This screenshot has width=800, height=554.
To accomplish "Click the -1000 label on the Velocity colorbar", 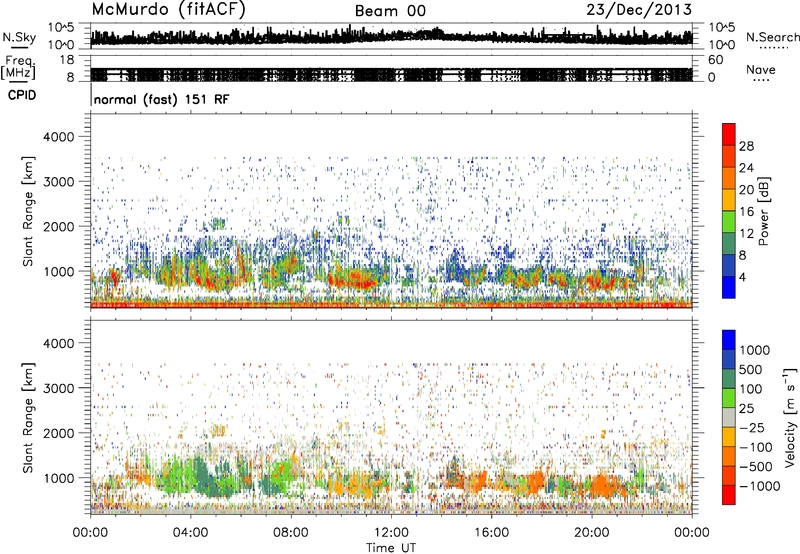I will [759, 486].
